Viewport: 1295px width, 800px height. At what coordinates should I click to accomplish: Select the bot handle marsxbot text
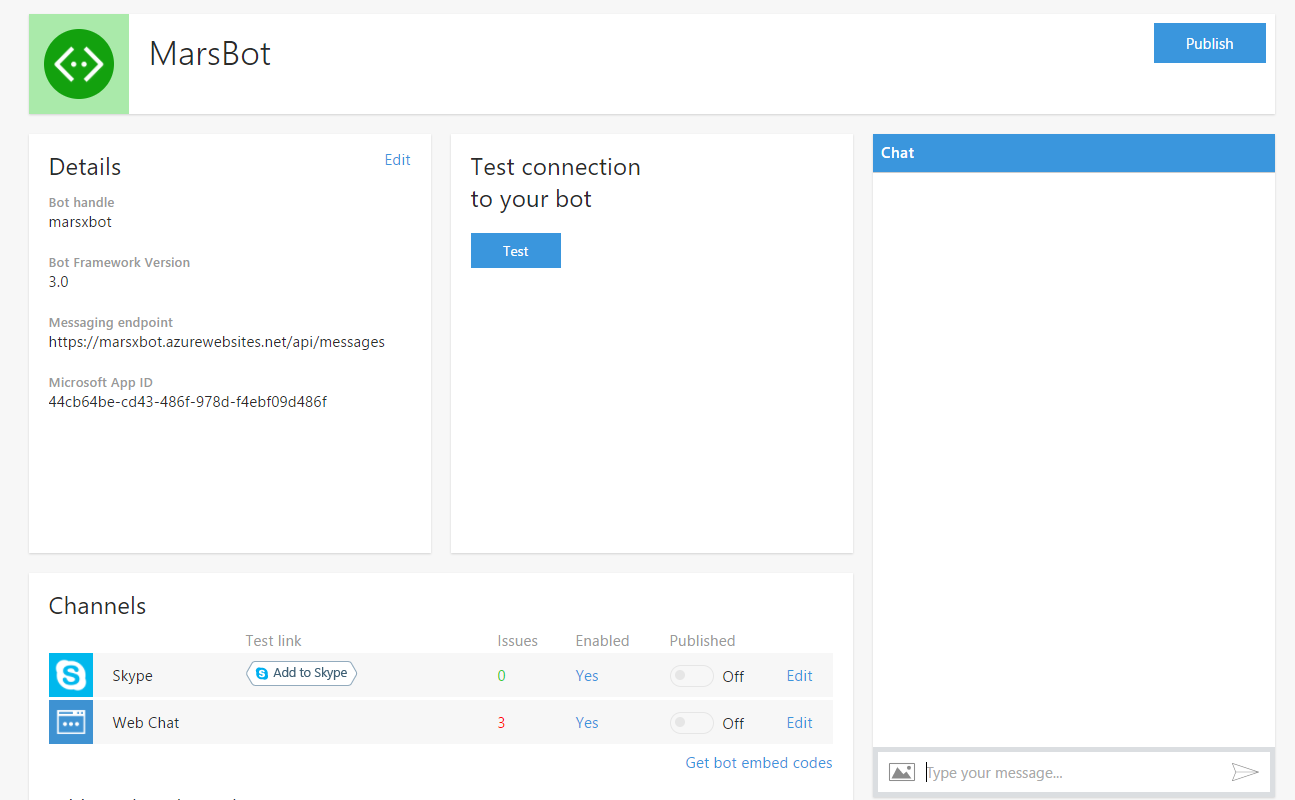(80, 222)
